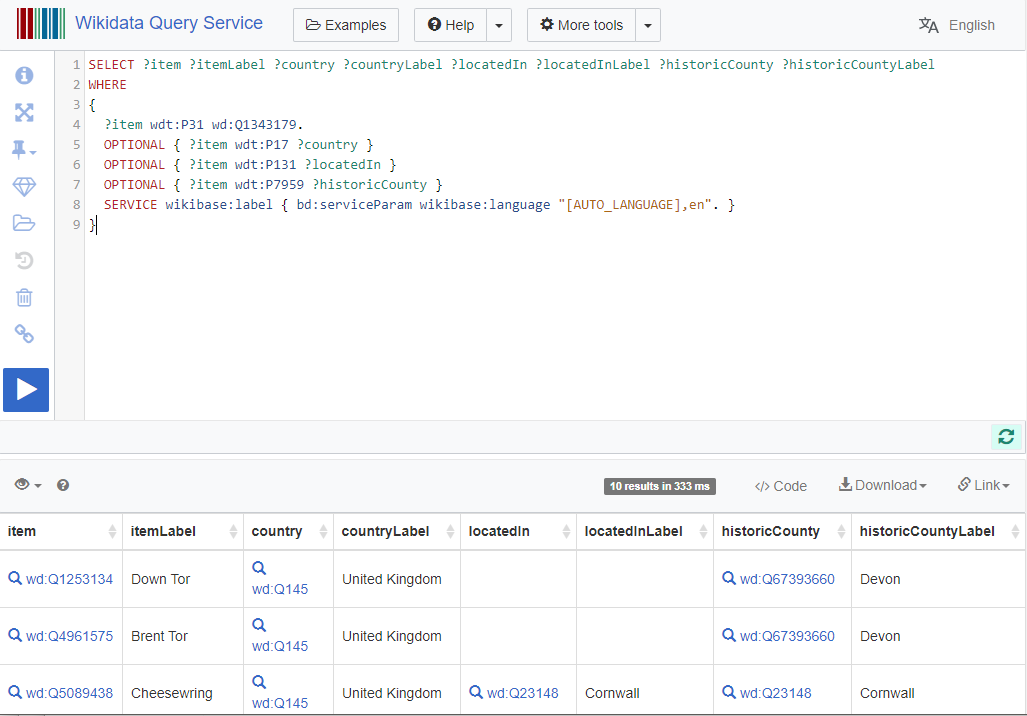Open the Examples button
Image resolution: width=1027 pixels, height=716 pixels.
coord(346,25)
